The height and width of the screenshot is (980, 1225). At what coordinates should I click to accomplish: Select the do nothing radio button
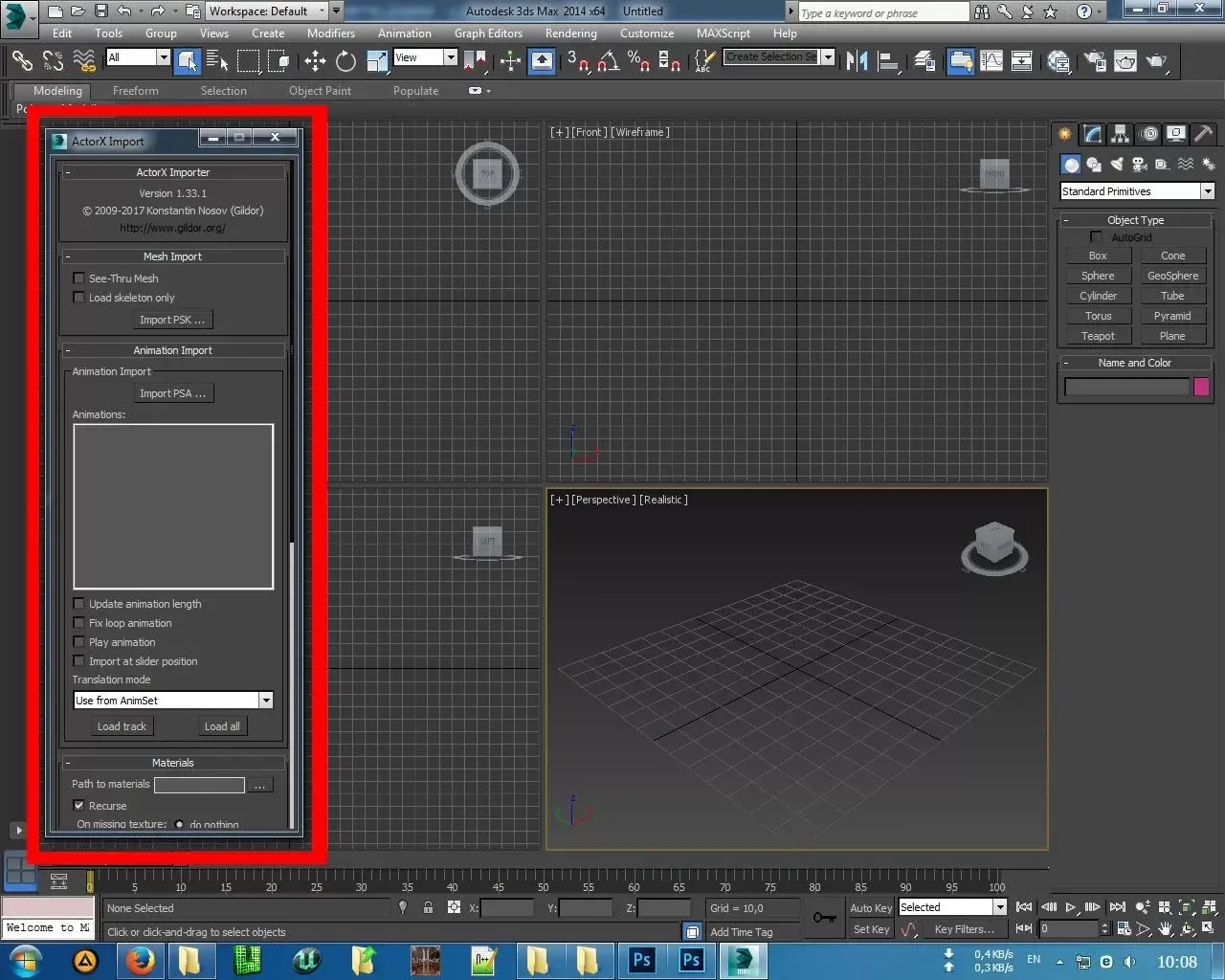click(179, 824)
